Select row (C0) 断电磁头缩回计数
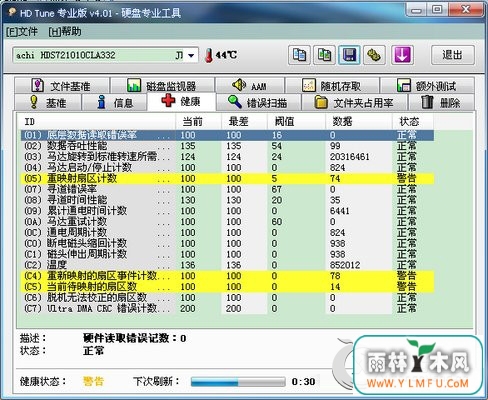Image resolution: width=488 pixels, height=400 pixels. pos(227,243)
